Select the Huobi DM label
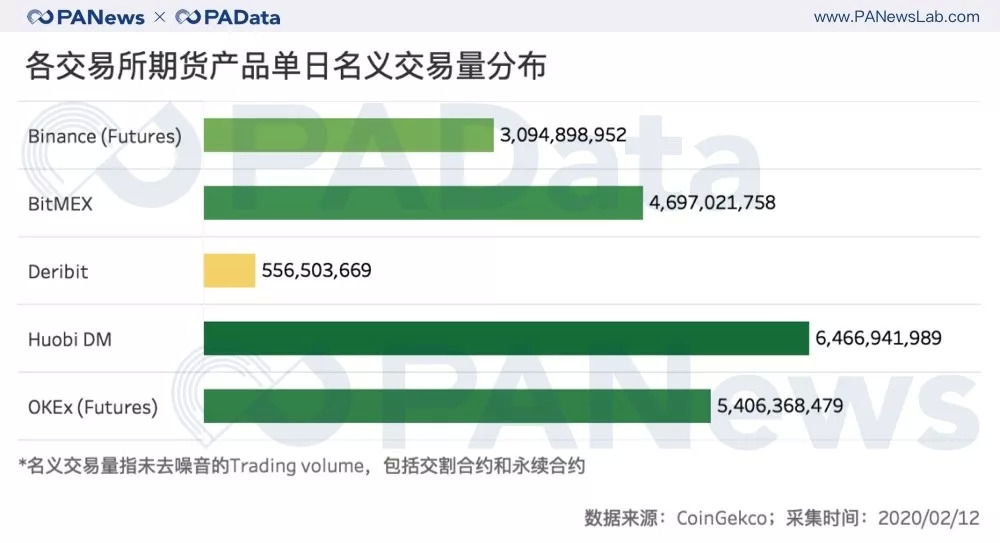This screenshot has height=543, width=1000. pyautogui.click(x=70, y=340)
